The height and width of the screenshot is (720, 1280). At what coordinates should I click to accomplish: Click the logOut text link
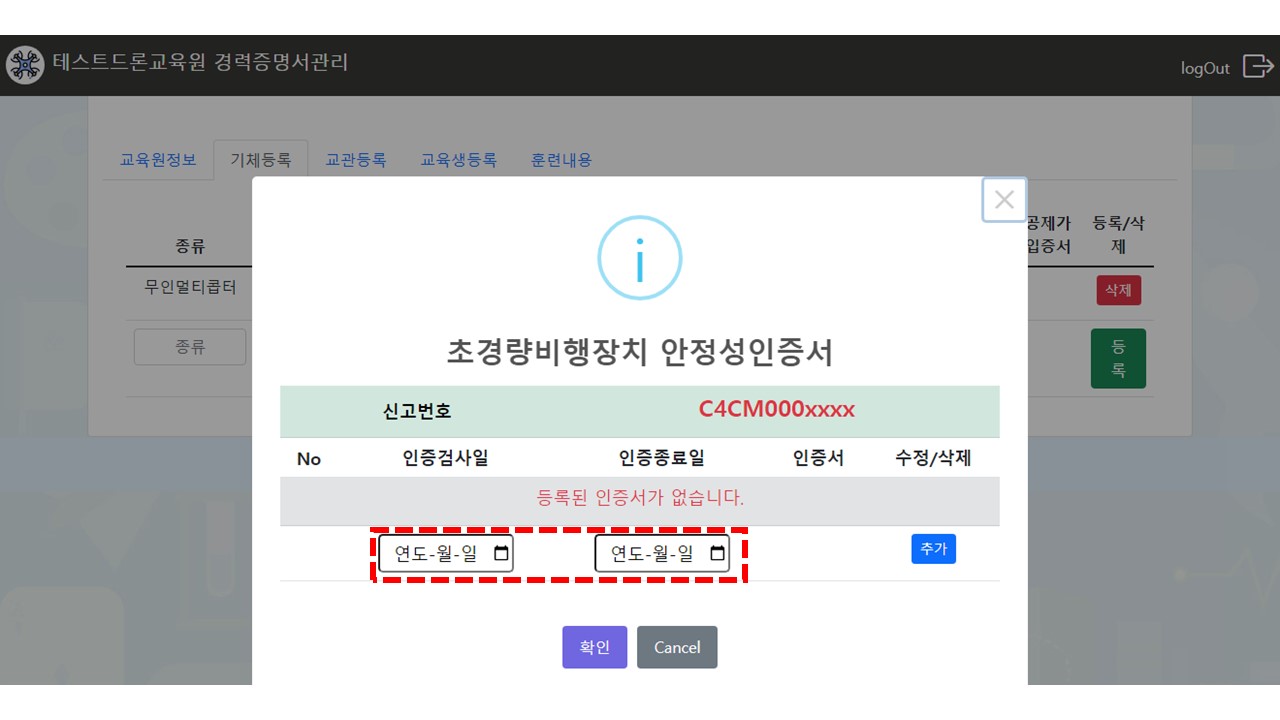[x=1205, y=68]
